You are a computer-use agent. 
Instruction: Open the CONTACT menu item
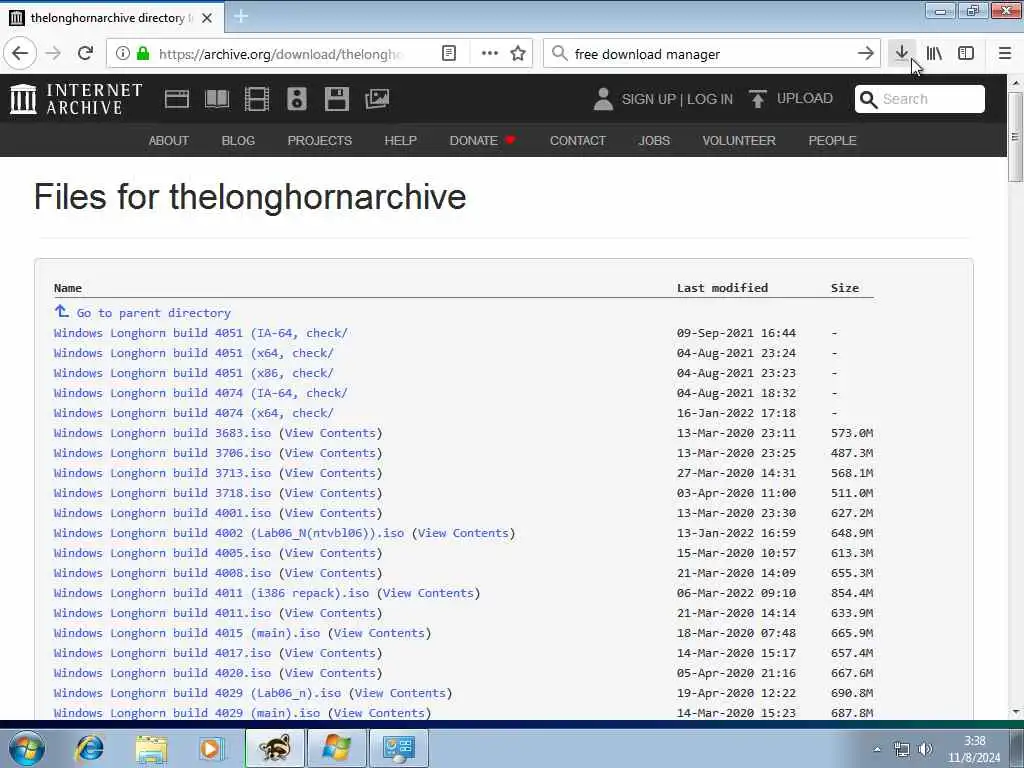(577, 140)
